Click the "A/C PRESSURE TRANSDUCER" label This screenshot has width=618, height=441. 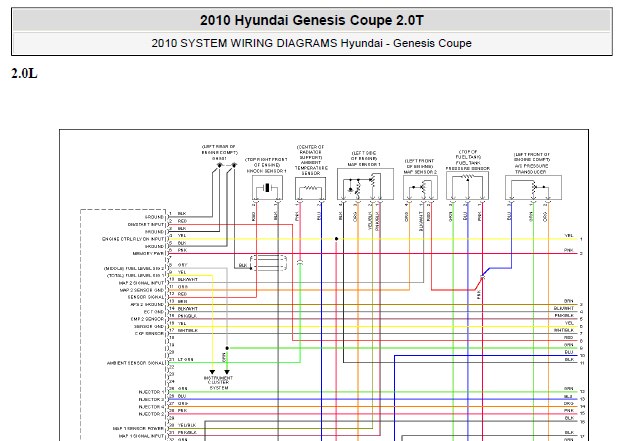pyautogui.click(x=532, y=169)
